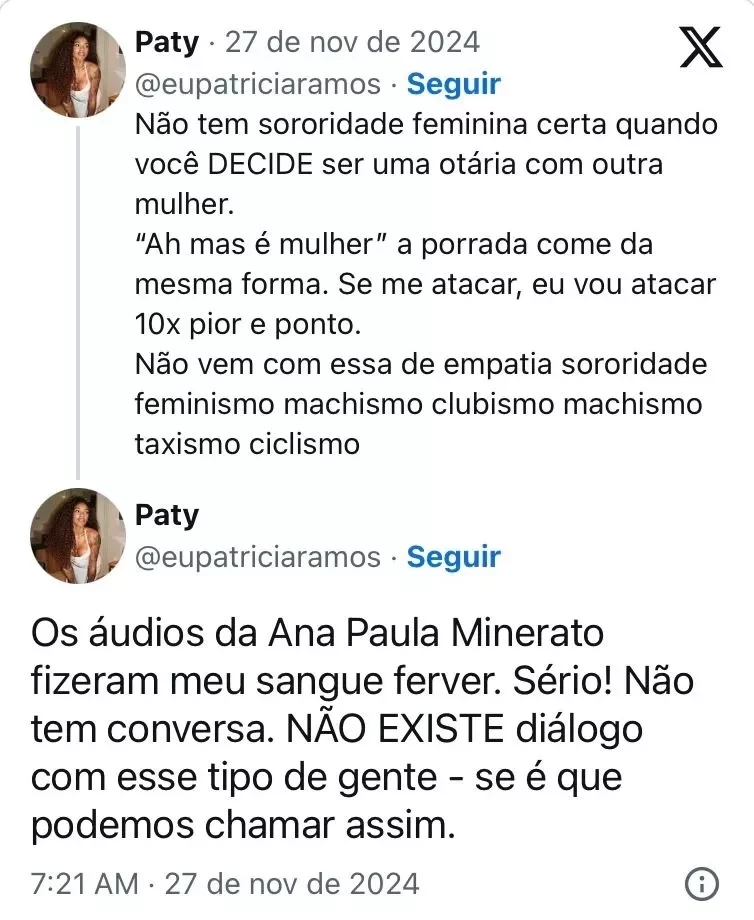Click the top tweet's profile avatar
This screenshot has width=754, height=920.
79,69
